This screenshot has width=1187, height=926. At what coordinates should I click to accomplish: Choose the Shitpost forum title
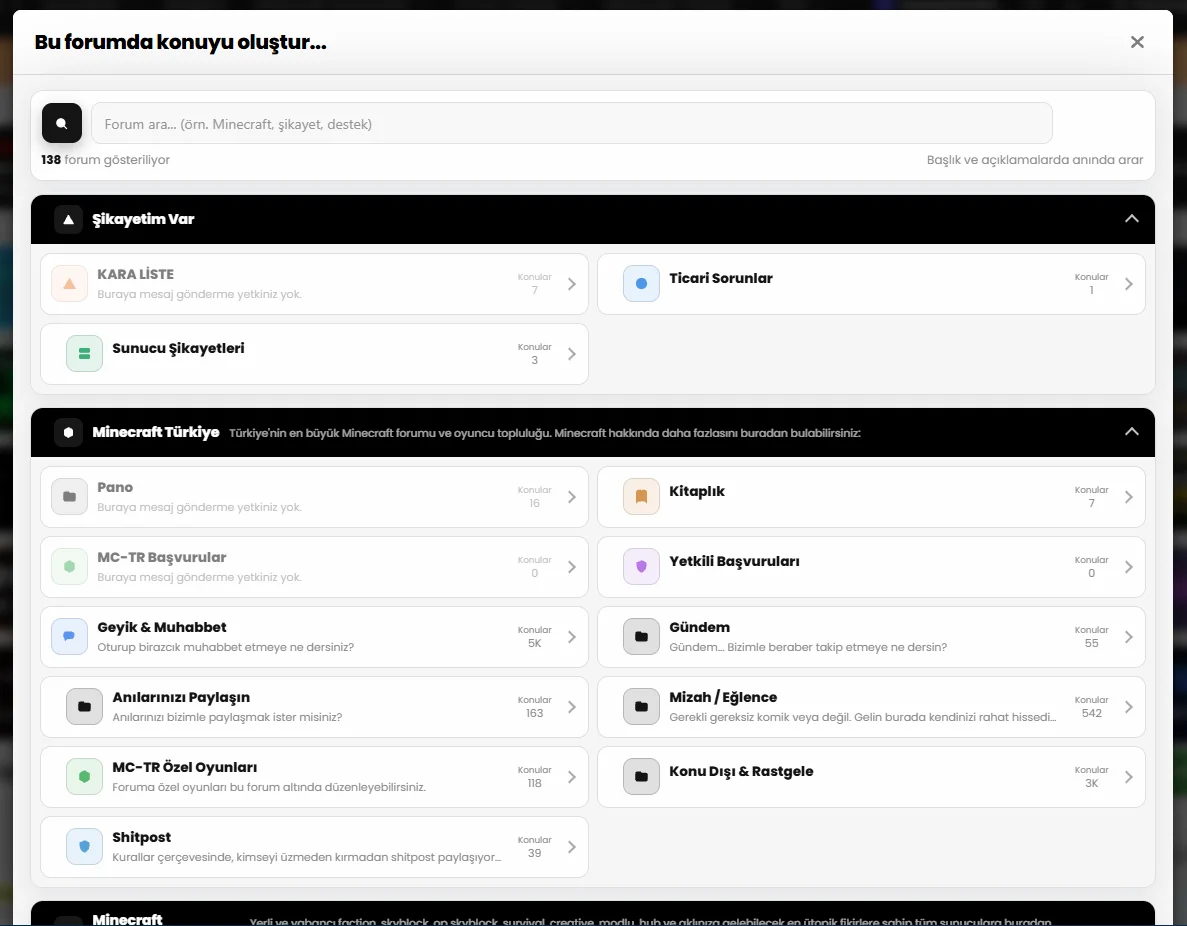(x=142, y=837)
